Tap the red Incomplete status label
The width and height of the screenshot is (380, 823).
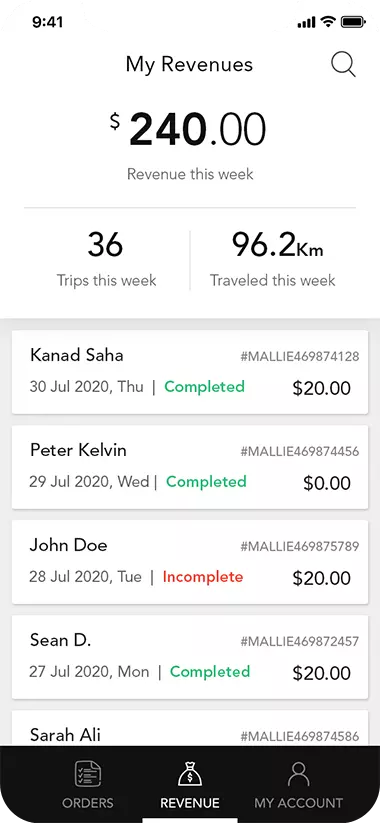203,577
